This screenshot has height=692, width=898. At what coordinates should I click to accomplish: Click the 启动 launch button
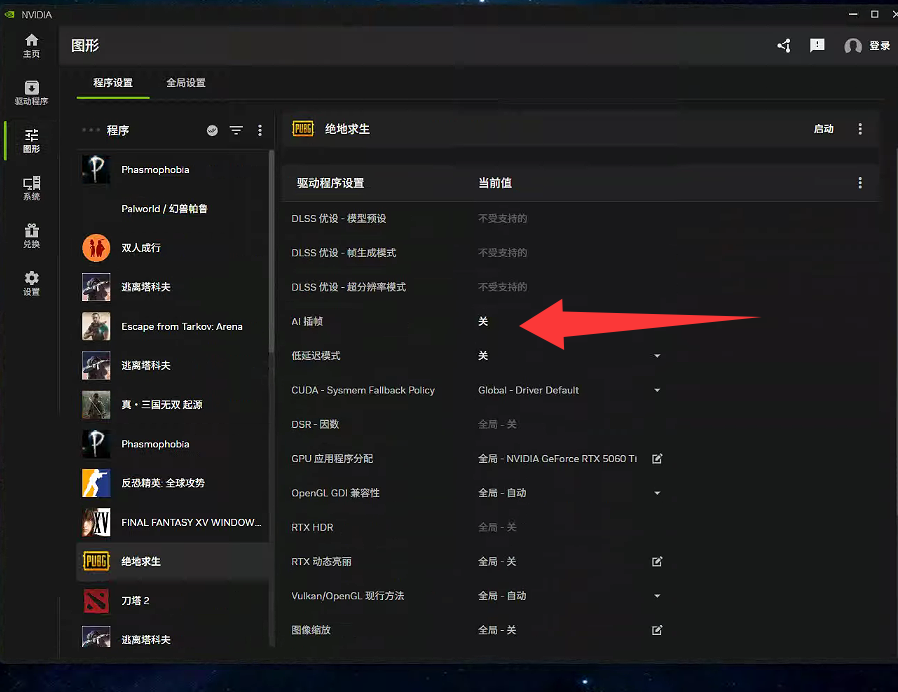pos(824,129)
